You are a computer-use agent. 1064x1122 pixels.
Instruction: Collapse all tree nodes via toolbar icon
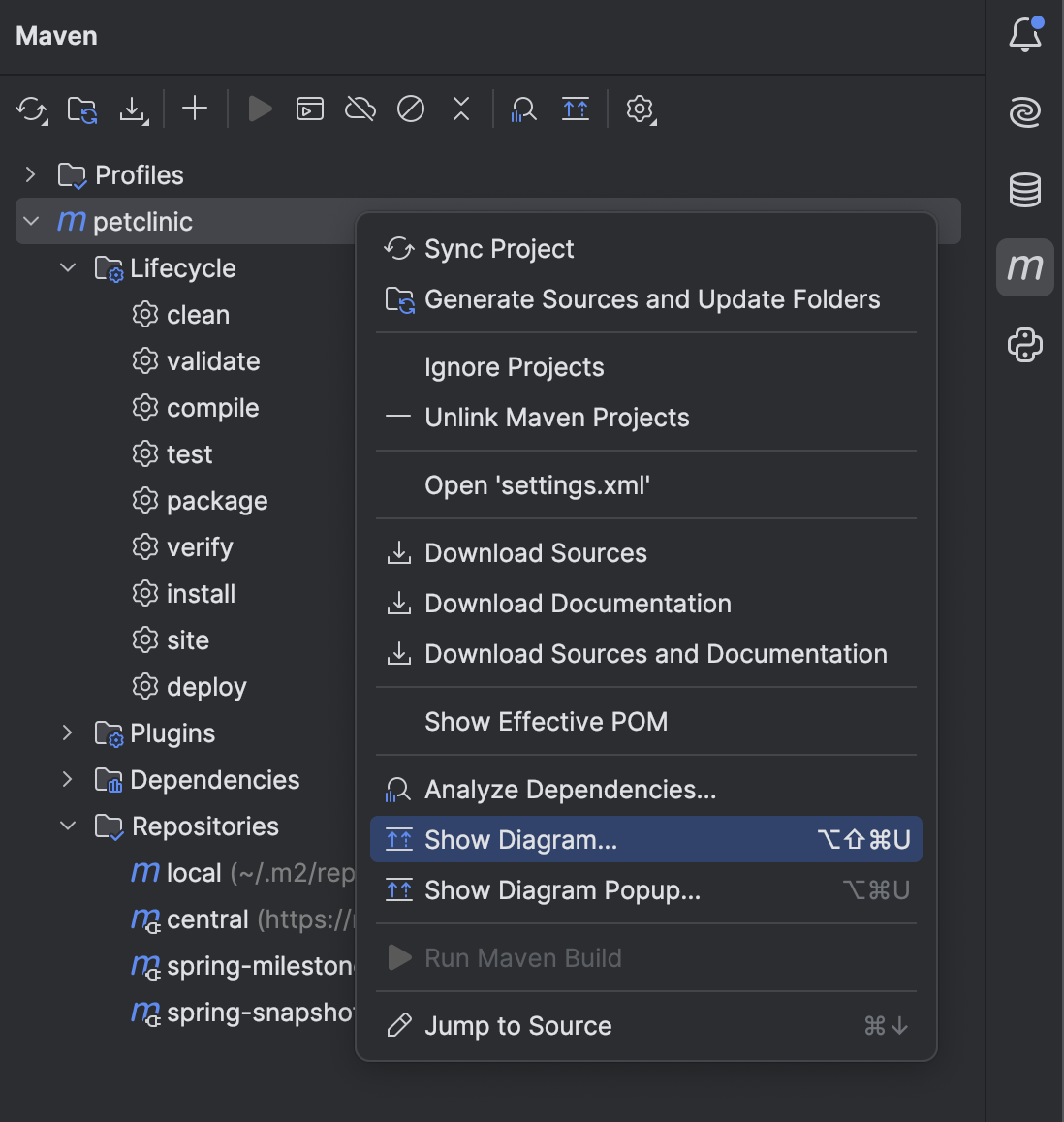pyautogui.click(x=460, y=109)
